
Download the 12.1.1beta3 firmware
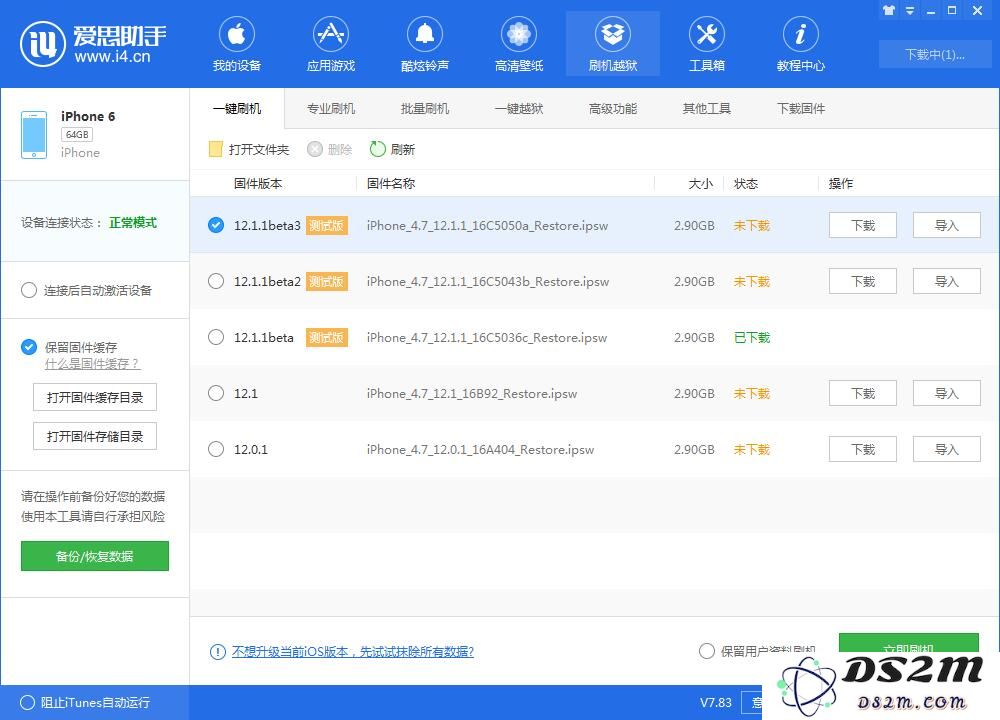(863, 225)
